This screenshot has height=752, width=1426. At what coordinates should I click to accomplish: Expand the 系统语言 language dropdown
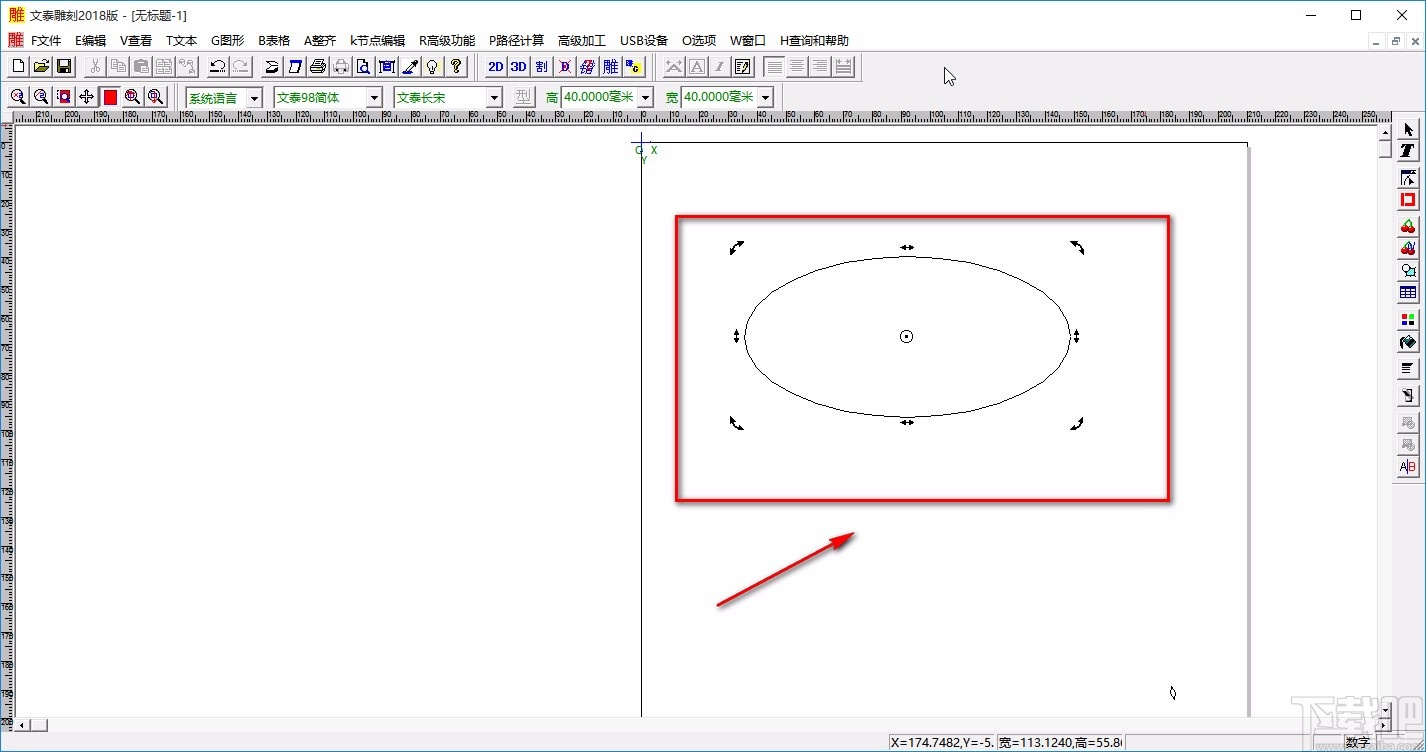click(254, 98)
